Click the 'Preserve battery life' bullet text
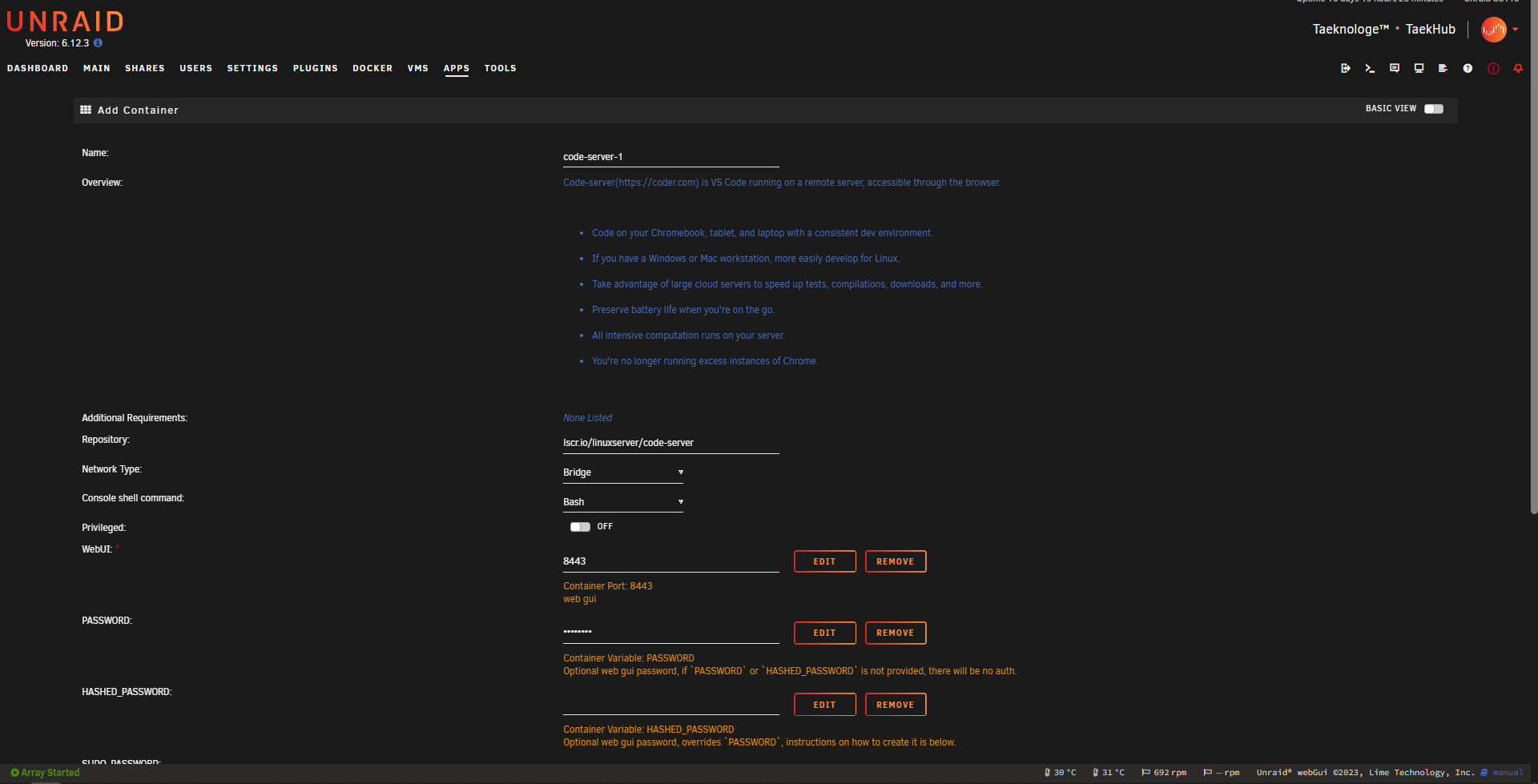The height and width of the screenshot is (784, 1538). 683,310
